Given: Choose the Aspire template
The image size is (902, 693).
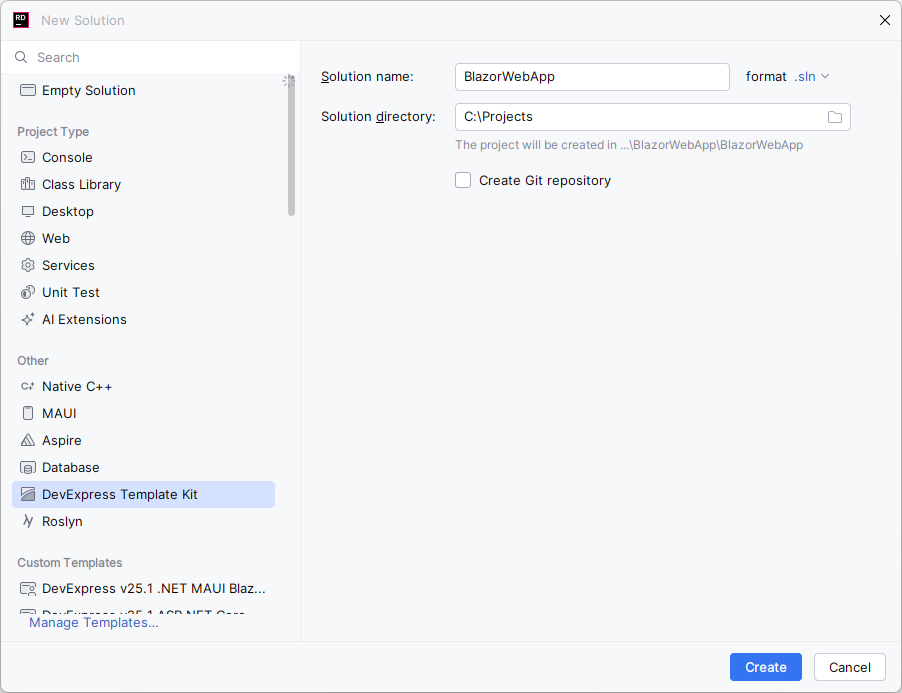Looking at the screenshot, I should pos(61,440).
